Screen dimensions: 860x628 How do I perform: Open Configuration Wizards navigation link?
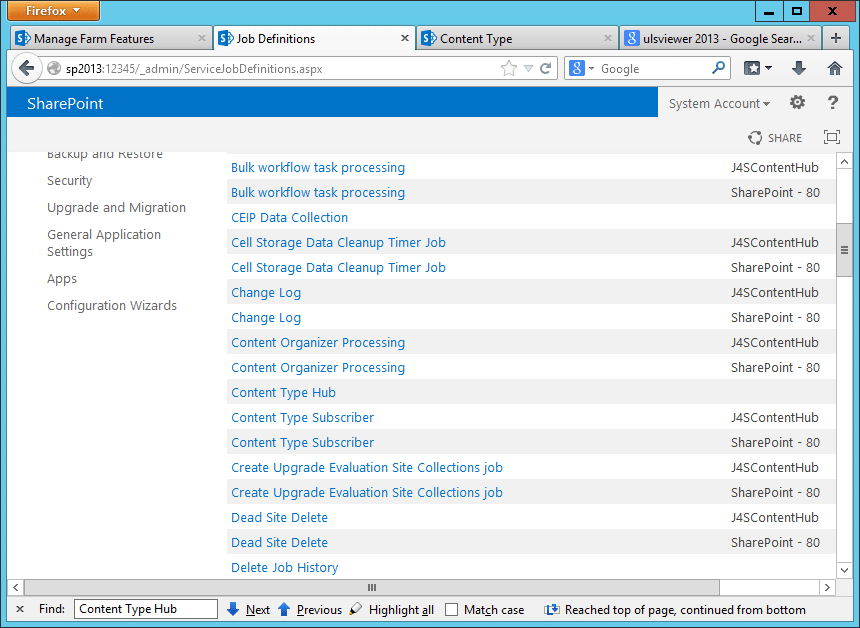[x=112, y=305]
